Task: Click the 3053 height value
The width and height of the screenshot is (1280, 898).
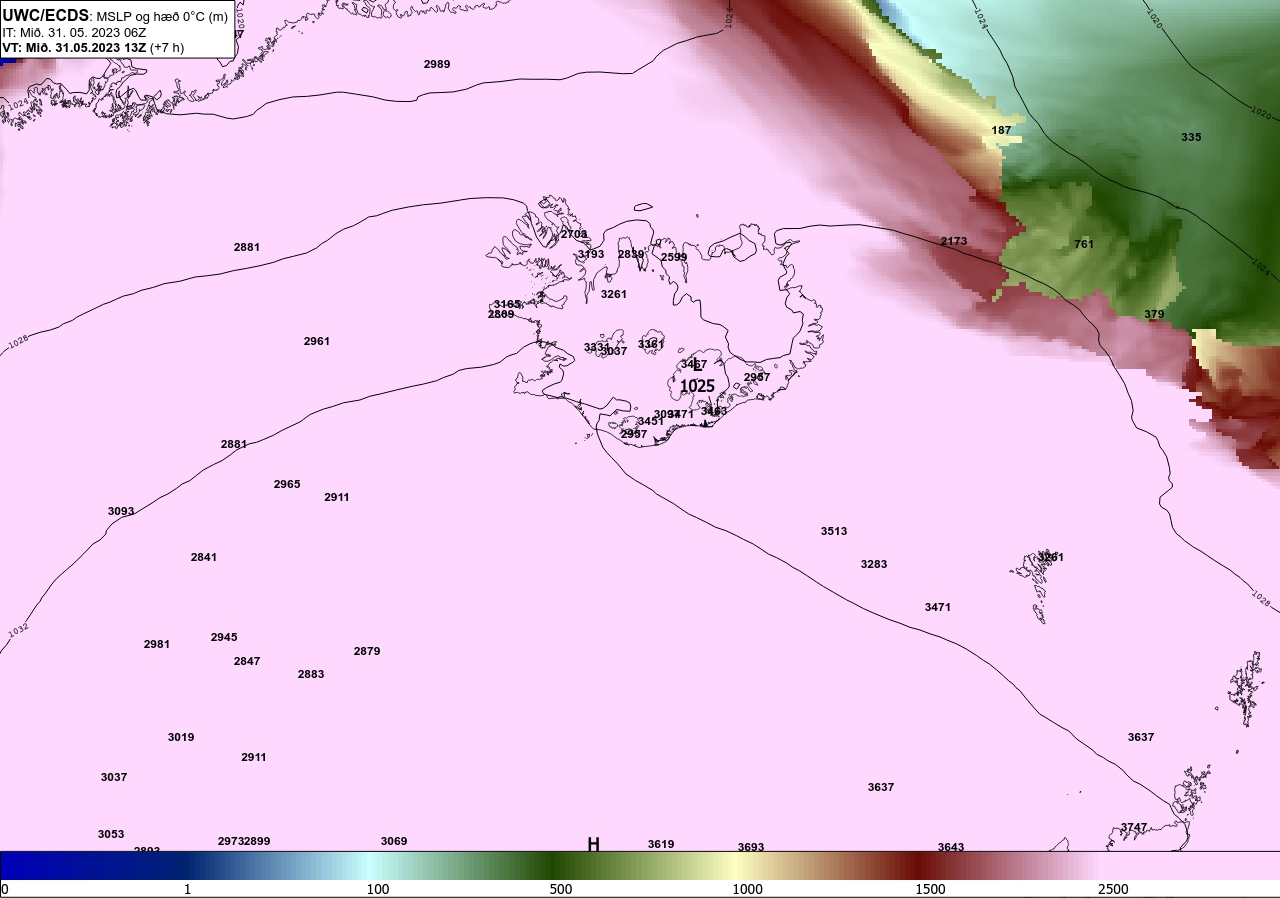Action: 111,834
